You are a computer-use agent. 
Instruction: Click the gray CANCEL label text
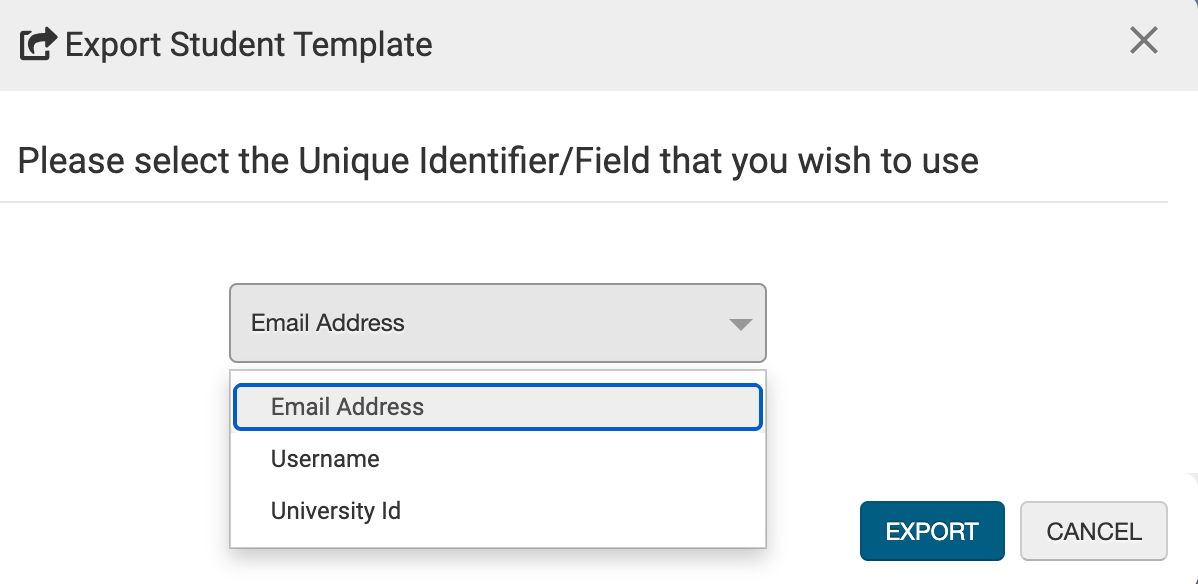click(1093, 531)
